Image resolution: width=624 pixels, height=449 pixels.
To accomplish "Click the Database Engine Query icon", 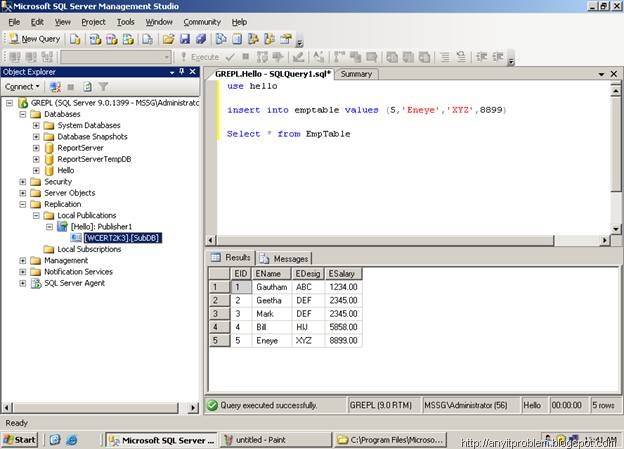I will point(75,39).
